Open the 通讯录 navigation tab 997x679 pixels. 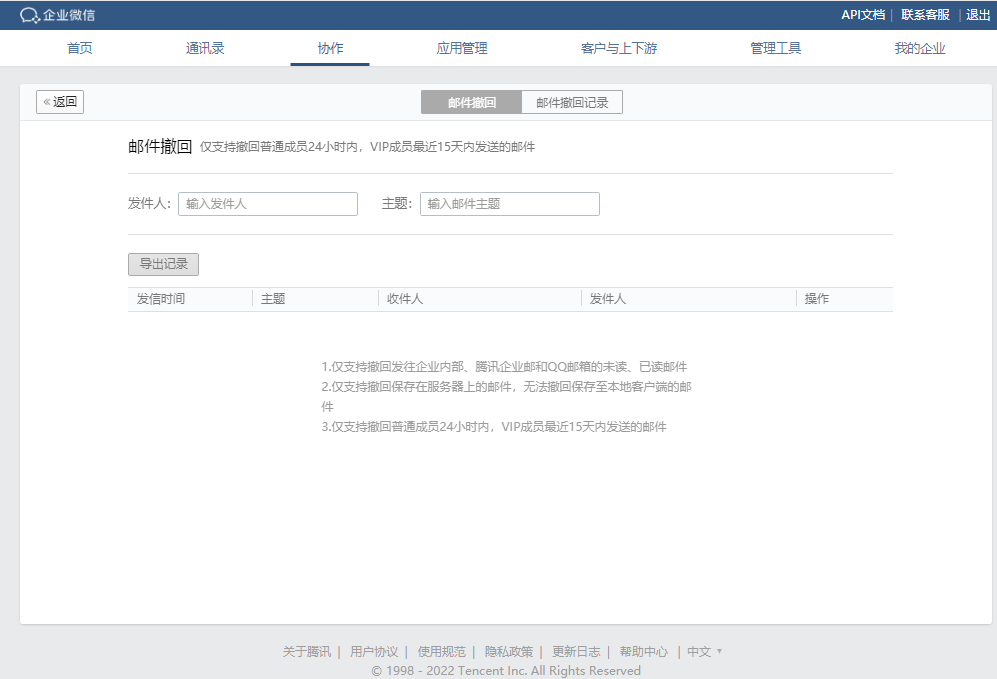coord(205,48)
